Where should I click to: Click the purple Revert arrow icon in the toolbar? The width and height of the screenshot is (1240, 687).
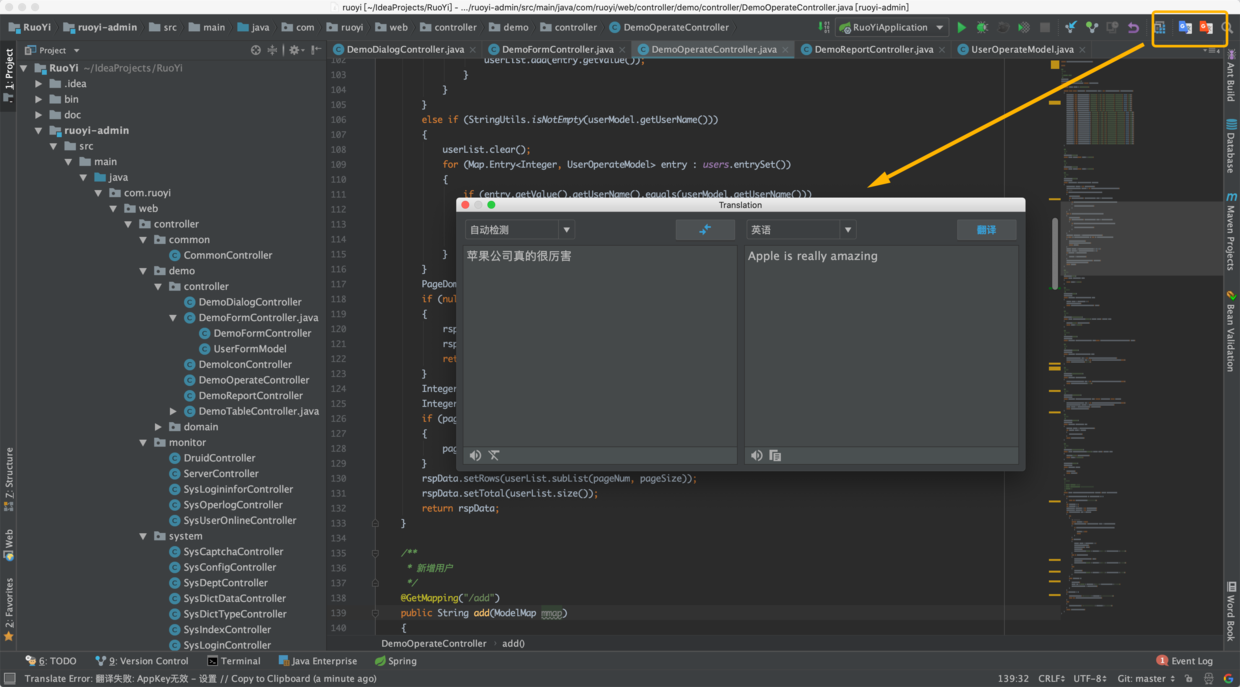pos(1133,28)
